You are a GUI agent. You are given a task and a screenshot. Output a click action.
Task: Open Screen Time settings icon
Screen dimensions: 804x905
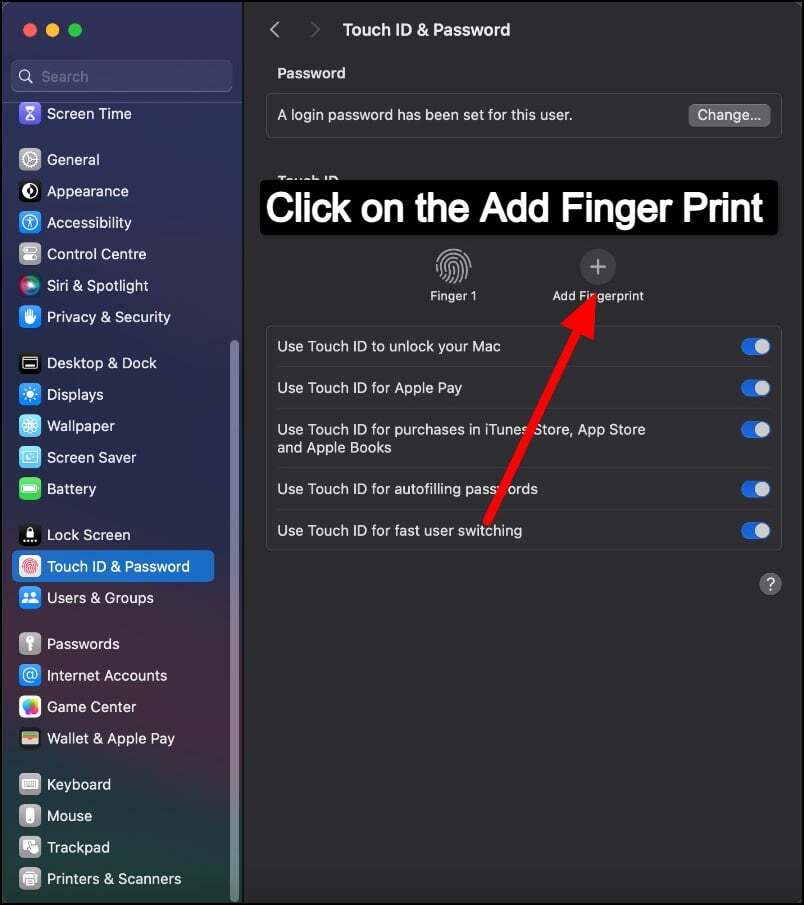pyautogui.click(x=30, y=114)
